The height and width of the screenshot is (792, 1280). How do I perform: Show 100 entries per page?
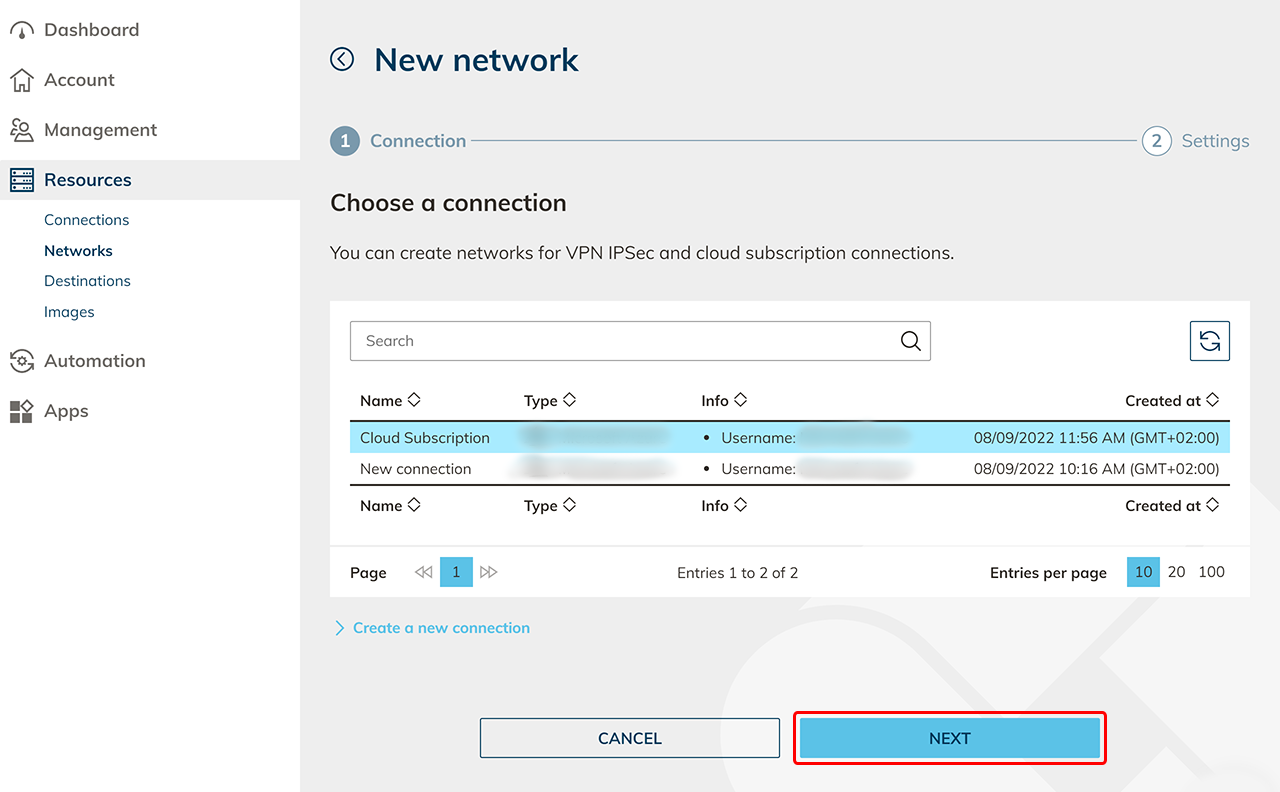click(1211, 572)
